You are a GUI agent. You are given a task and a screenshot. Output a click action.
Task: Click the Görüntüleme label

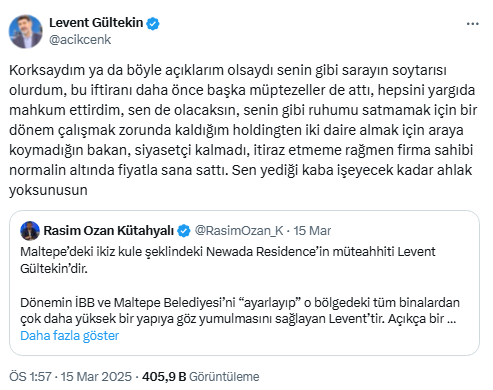coord(224,377)
